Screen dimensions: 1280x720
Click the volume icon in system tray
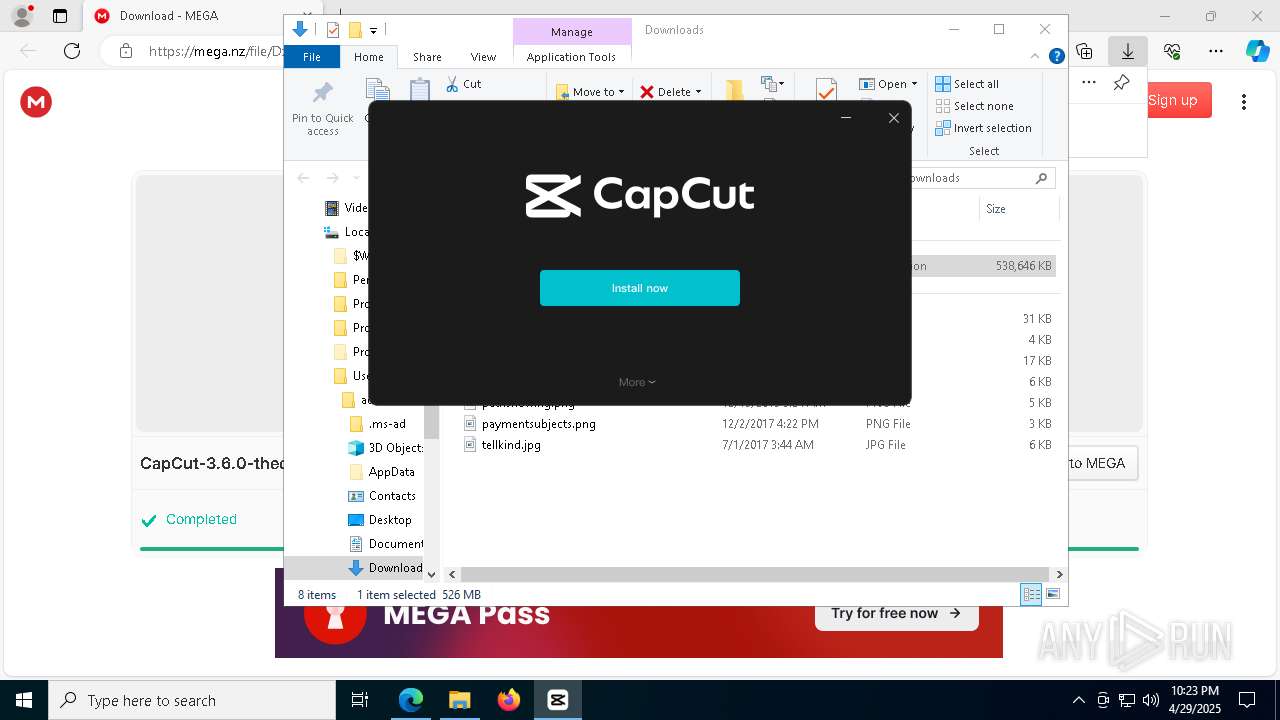pos(1151,700)
